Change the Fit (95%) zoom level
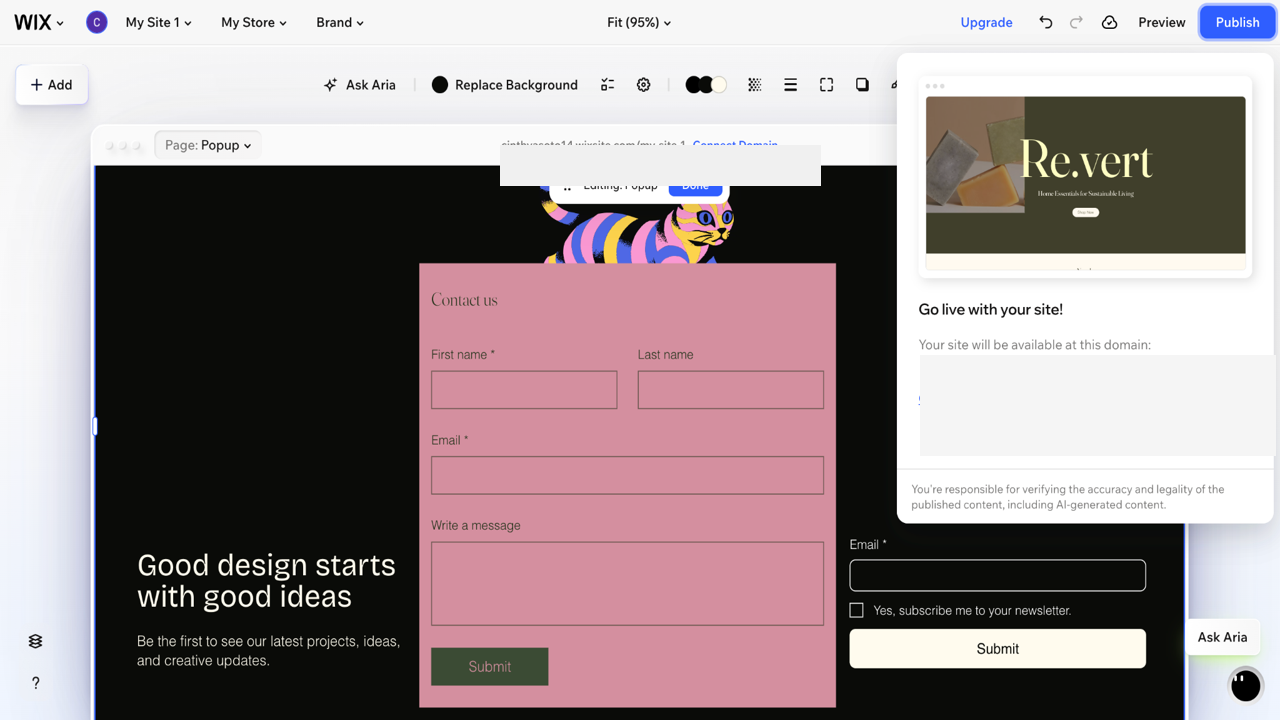Viewport: 1280px width, 720px height. point(639,22)
